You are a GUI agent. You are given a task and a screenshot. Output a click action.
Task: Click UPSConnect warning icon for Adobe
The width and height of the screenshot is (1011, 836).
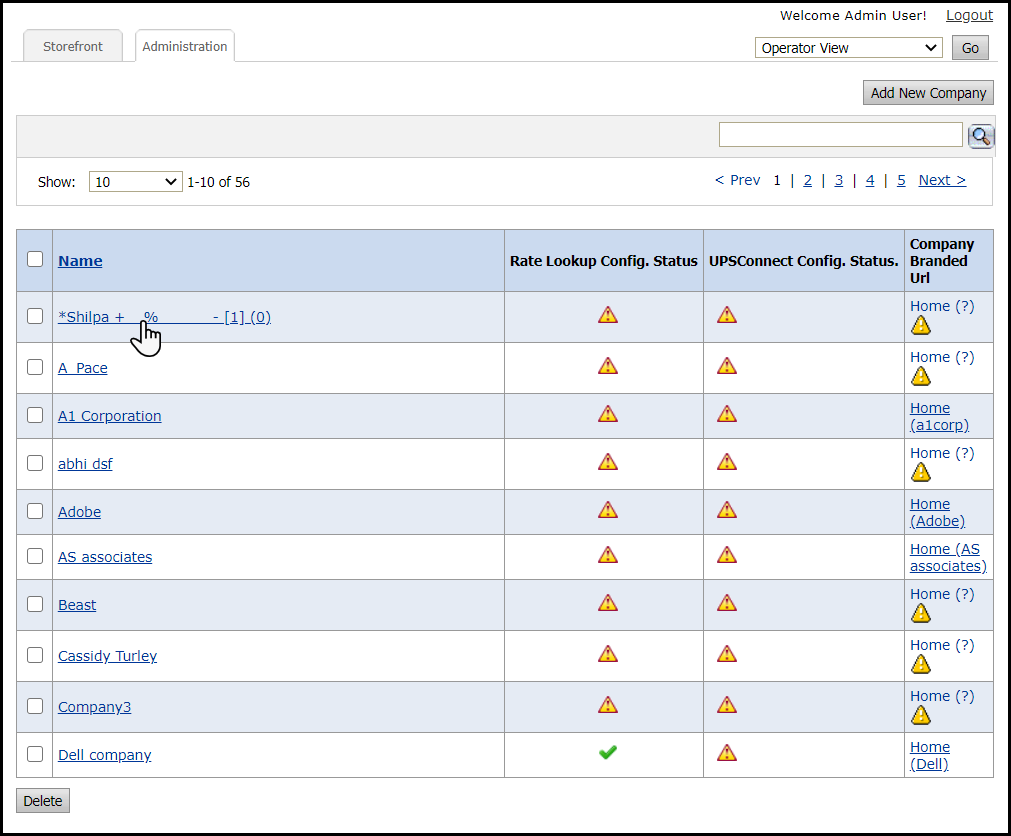pyautogui.click(x=727, y=510)
